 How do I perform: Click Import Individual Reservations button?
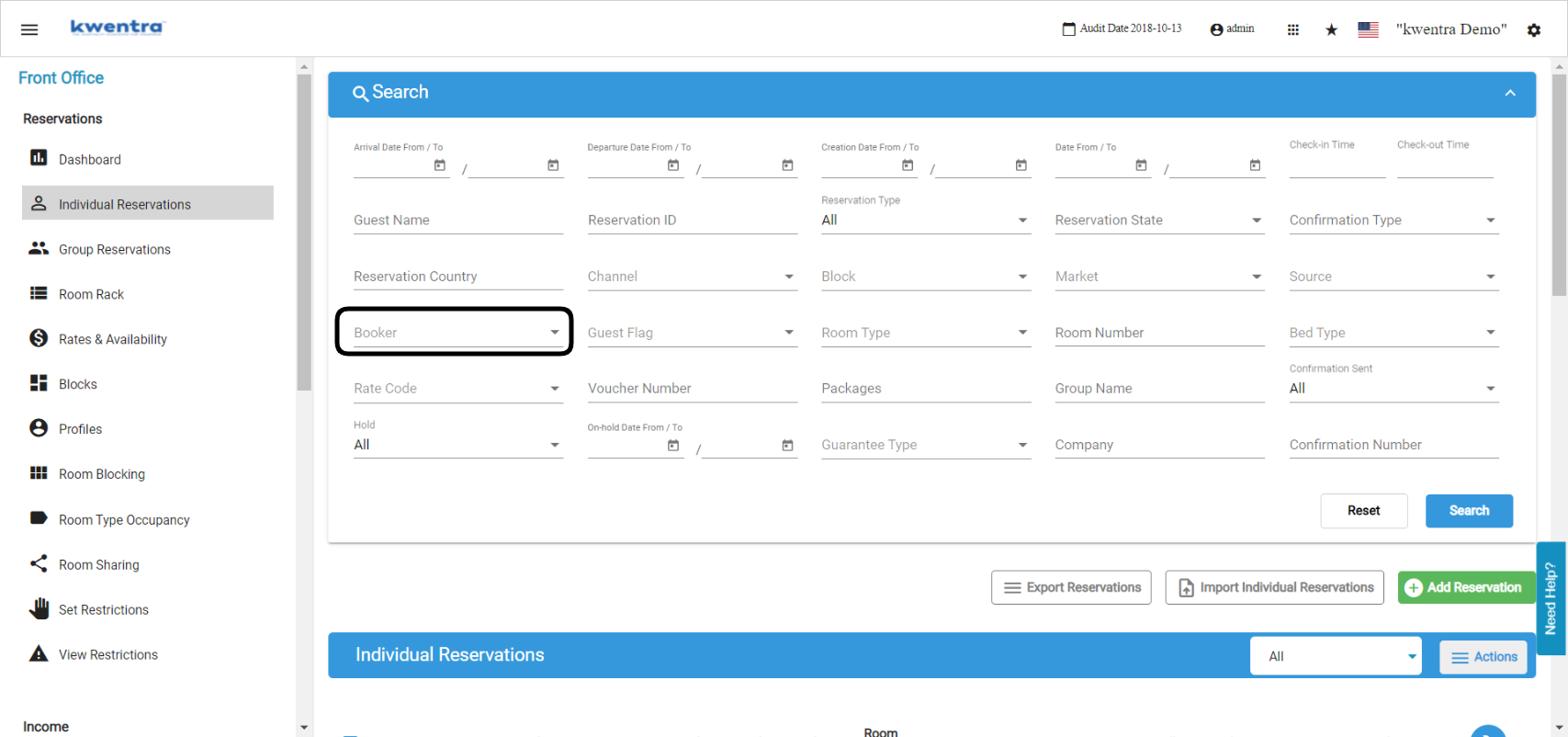1274,587
